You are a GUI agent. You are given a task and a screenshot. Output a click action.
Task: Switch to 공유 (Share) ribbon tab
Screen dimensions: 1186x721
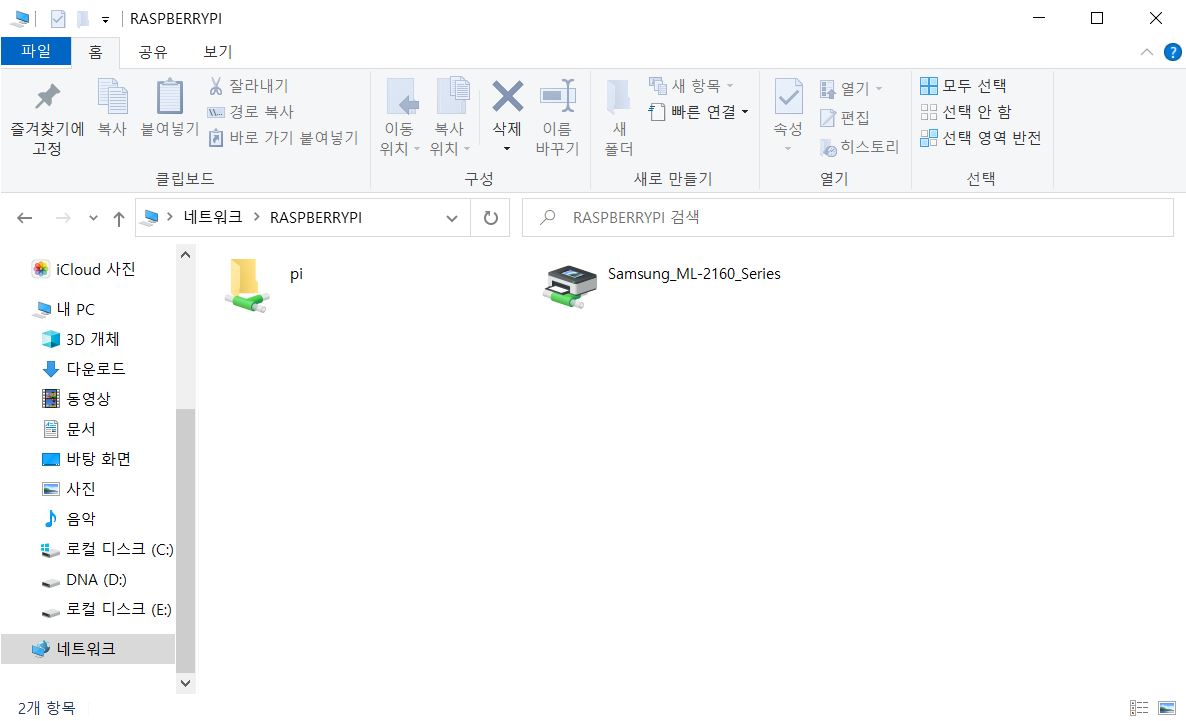(152, 51)
